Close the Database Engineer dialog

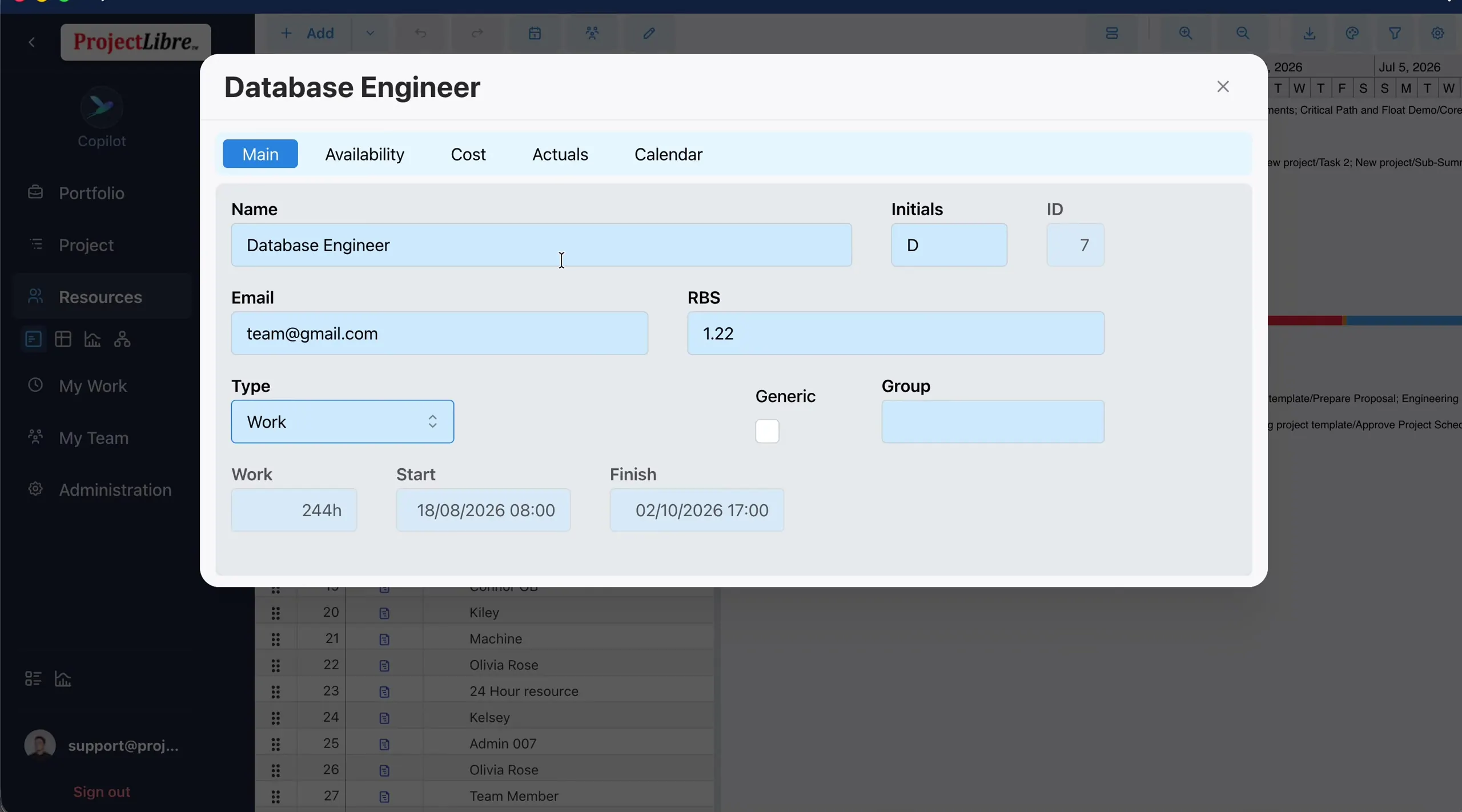1223,87
